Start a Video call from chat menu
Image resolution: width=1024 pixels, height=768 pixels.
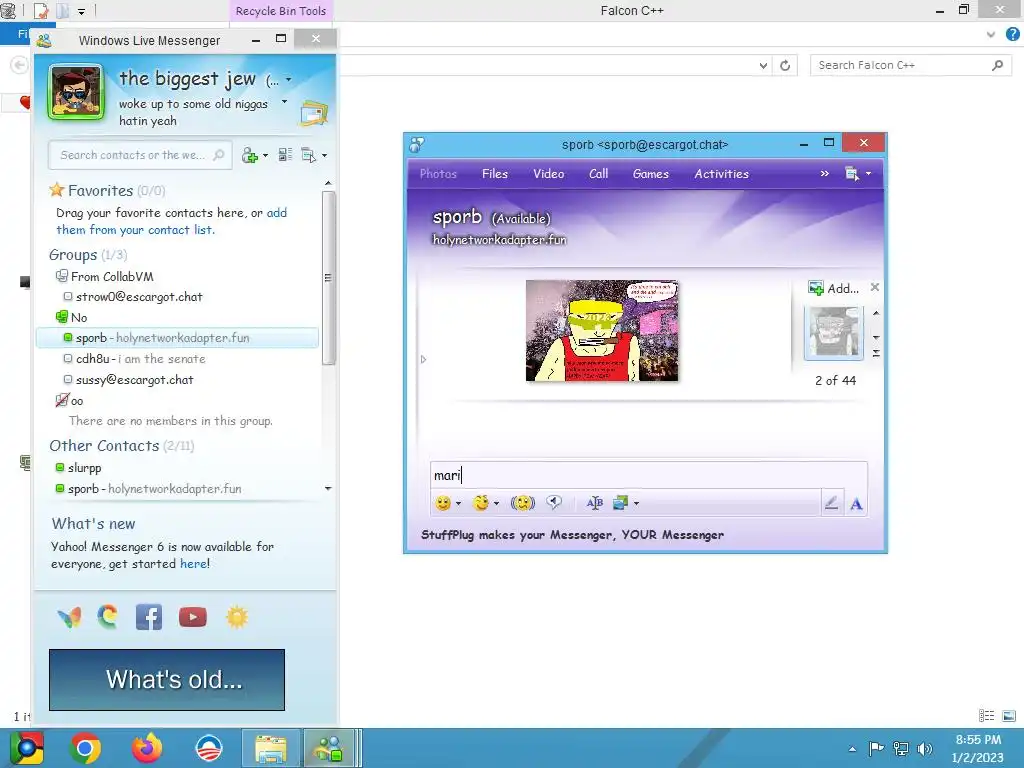click(549, 174)
